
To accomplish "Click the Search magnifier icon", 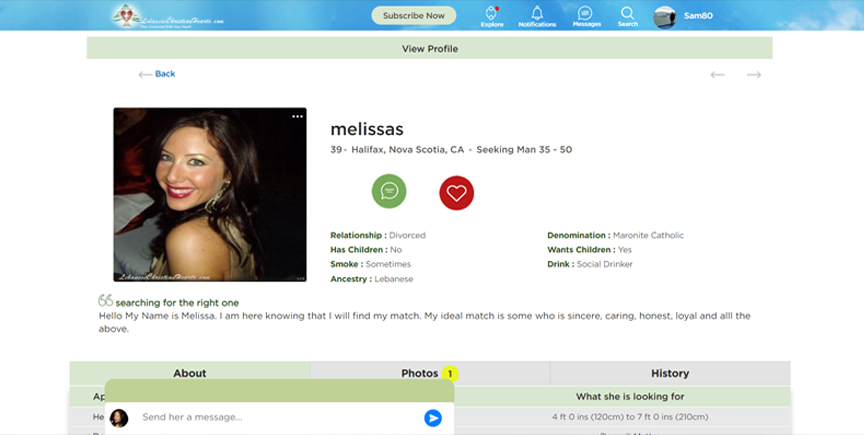I will (627, 15).
